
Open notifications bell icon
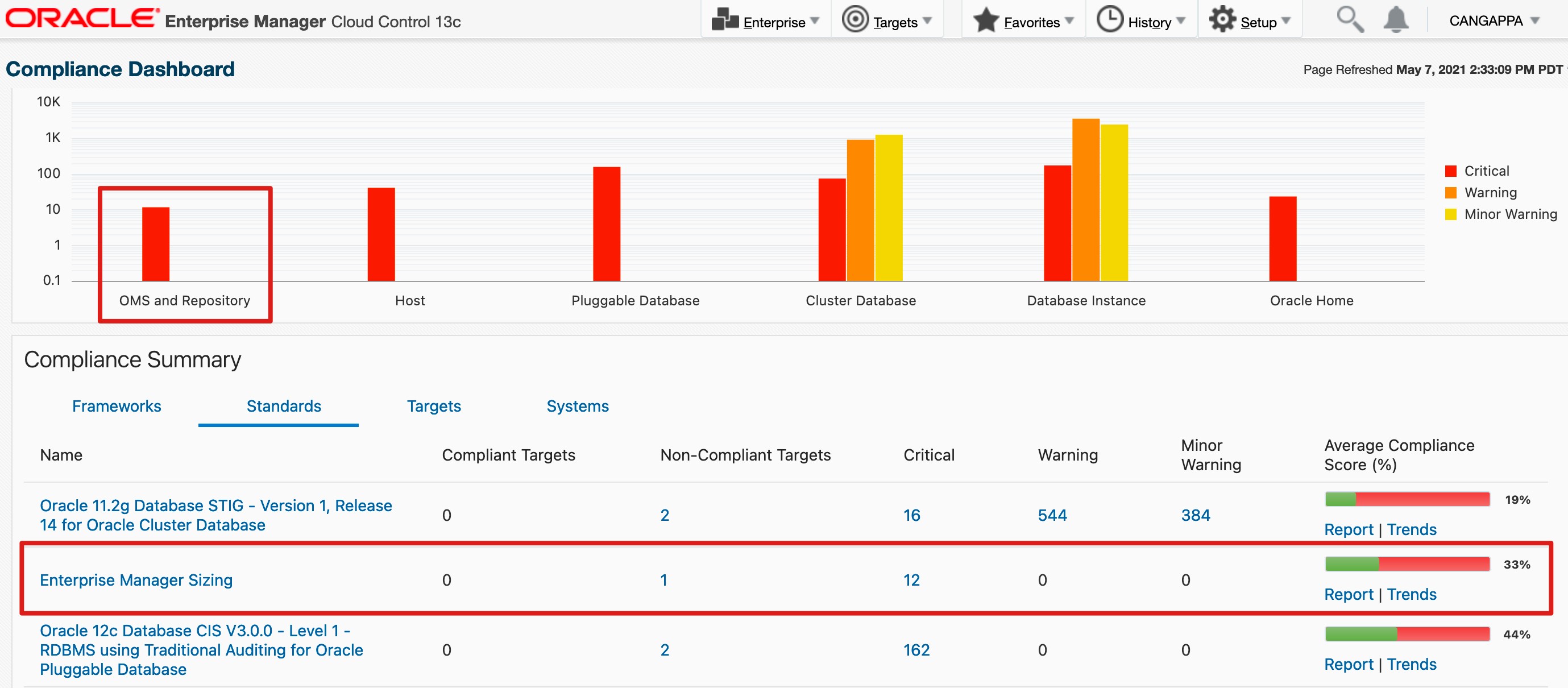coord(1396,19)
